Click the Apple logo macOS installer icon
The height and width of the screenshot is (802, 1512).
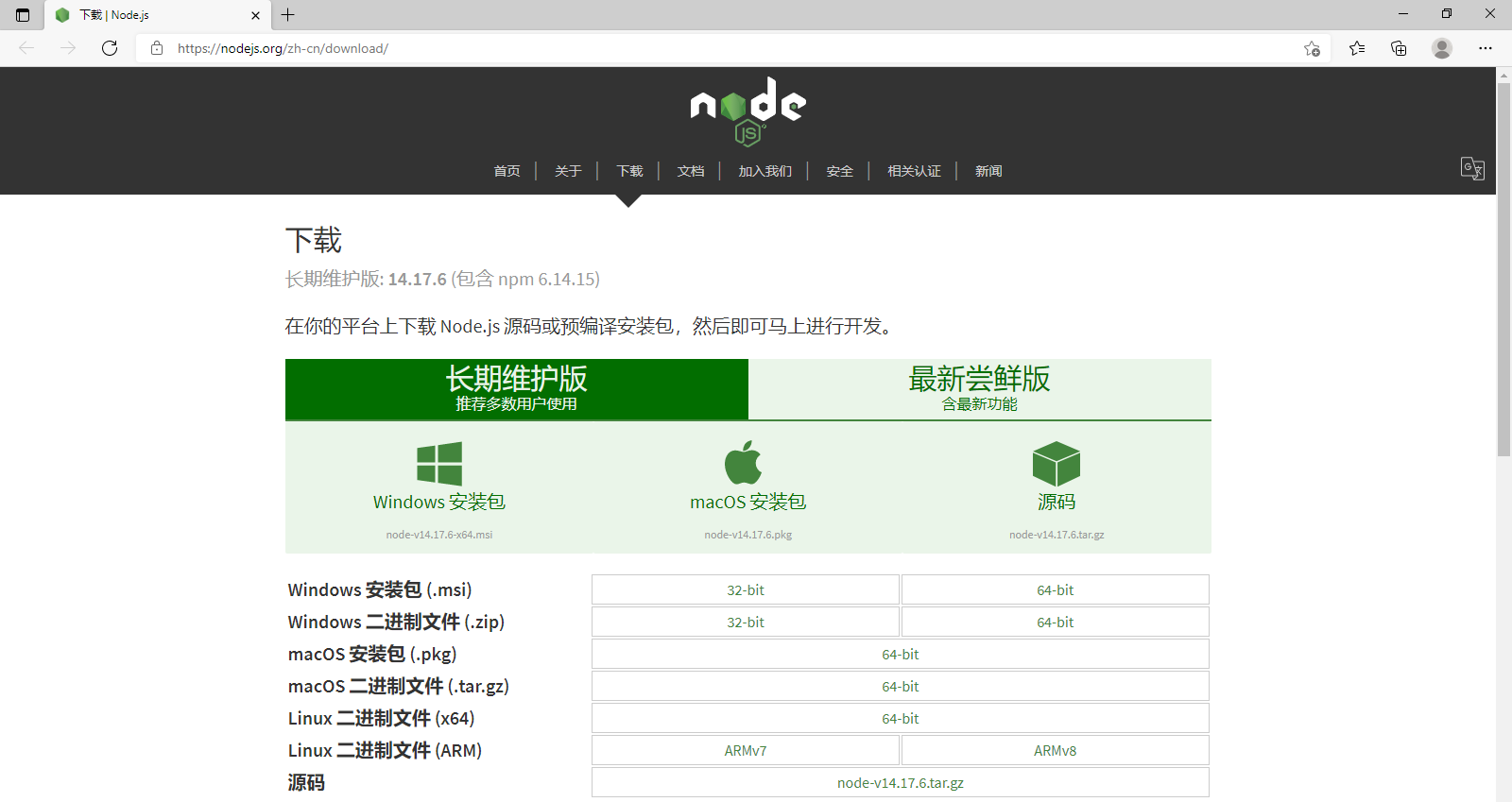[744, 462]
